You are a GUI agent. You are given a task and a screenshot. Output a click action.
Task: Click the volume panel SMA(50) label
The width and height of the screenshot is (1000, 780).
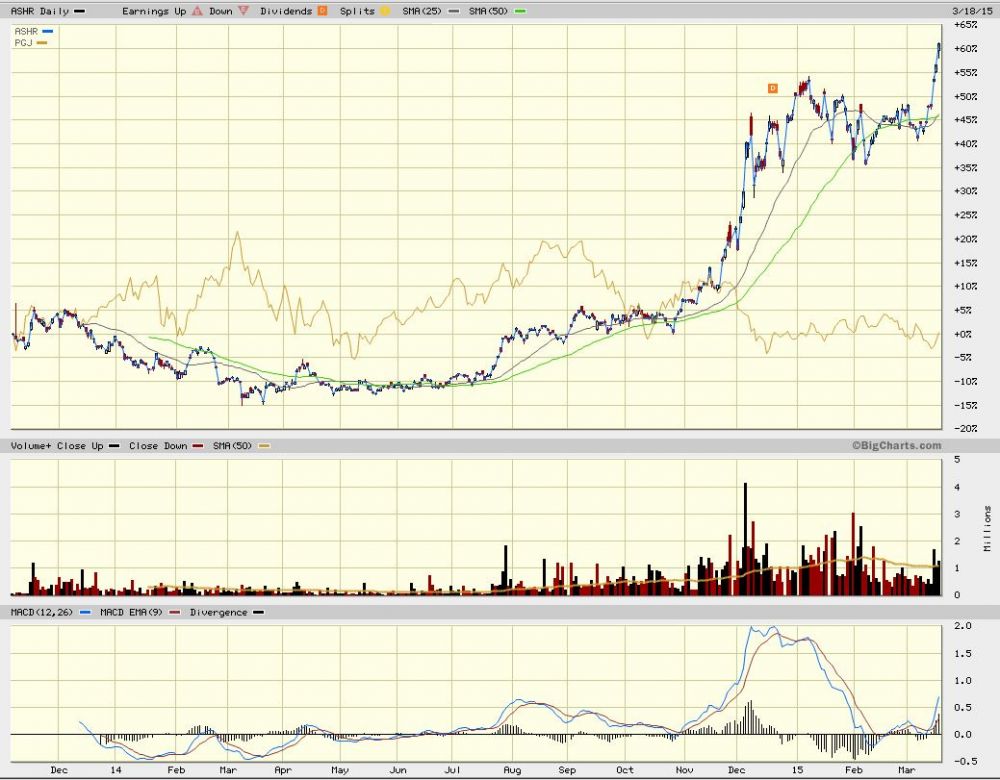click(x=231, y=446)
